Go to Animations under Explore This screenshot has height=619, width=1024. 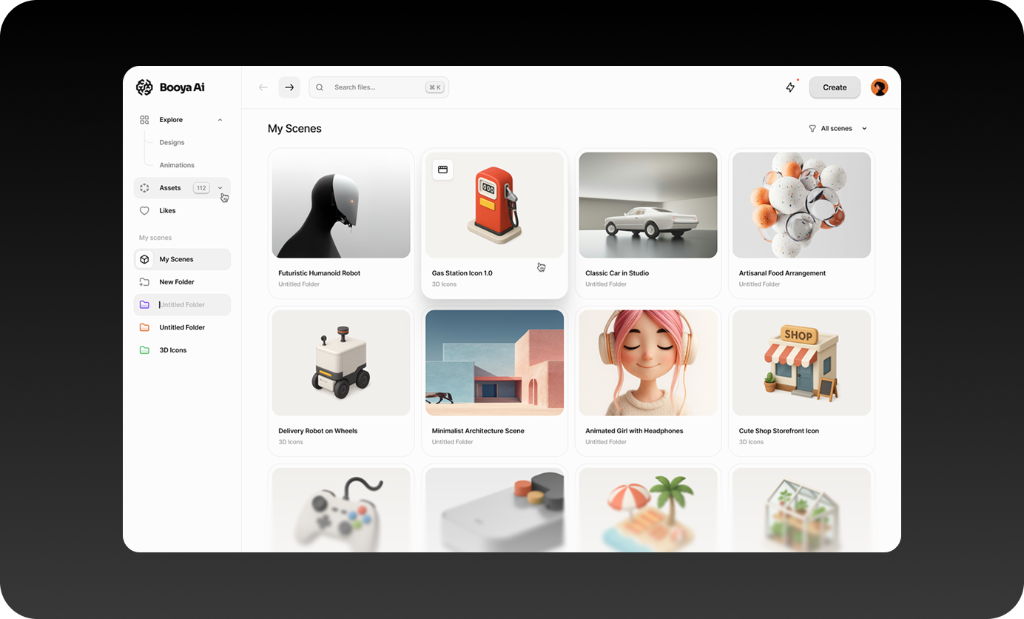[x=177, y=165]
